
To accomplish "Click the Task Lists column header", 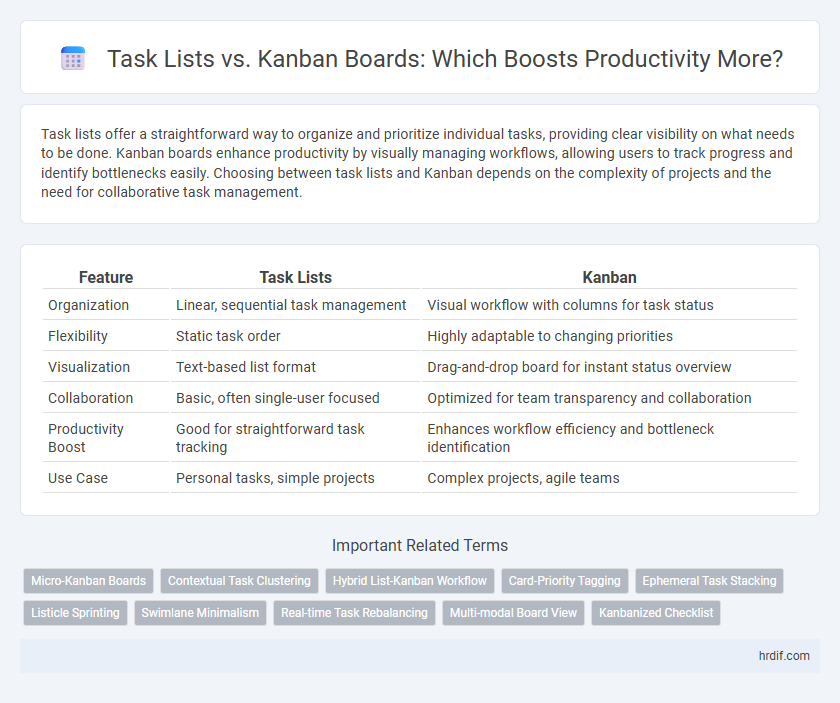I will (295, 277).
